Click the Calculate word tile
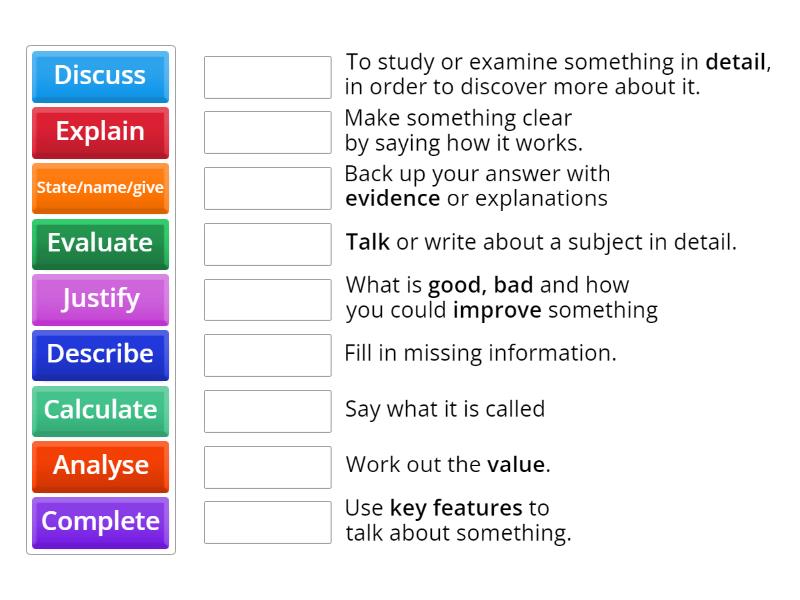 tap(99, 411)
